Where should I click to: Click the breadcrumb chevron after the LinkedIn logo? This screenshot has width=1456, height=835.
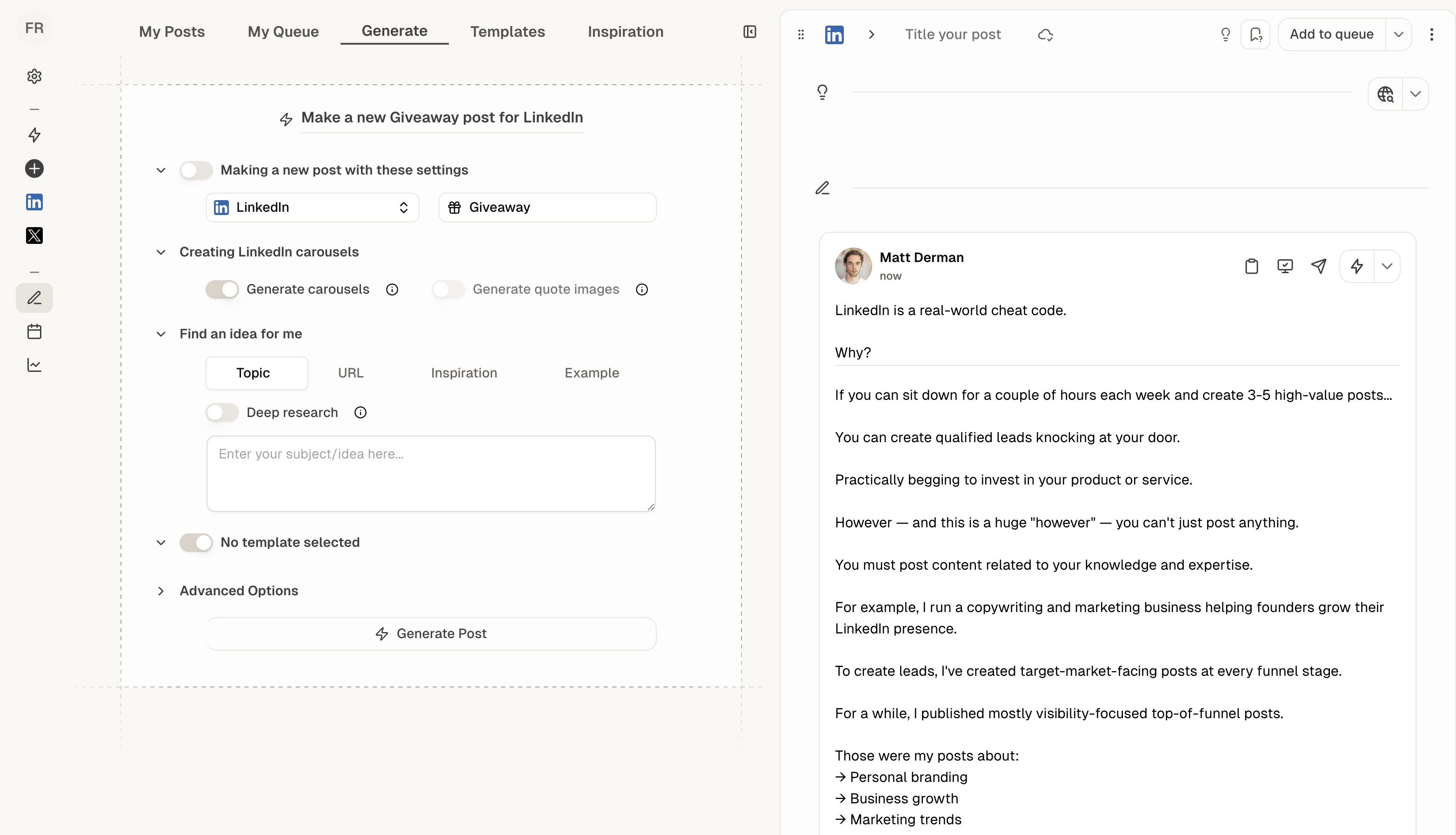tap(872, 34)
